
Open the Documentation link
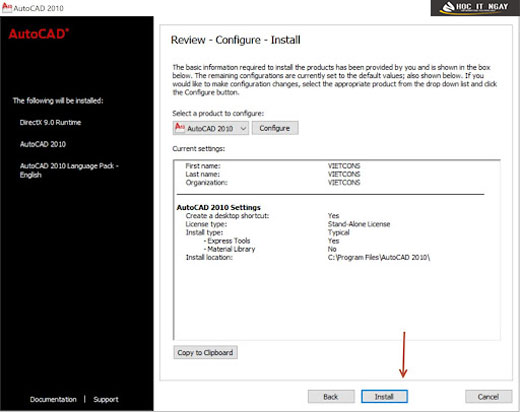pos(53,399)
